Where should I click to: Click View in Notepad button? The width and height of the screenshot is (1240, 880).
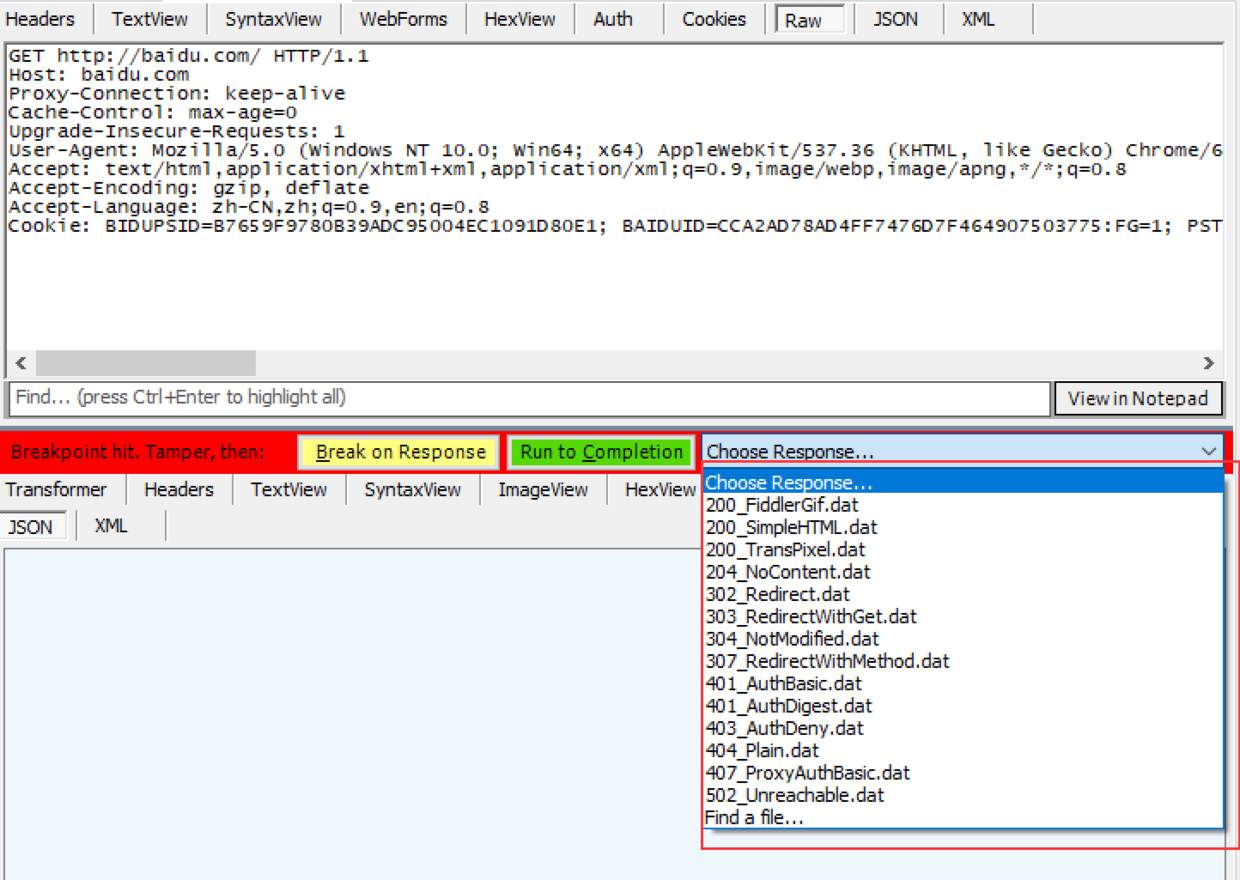tap(1138, 398)
